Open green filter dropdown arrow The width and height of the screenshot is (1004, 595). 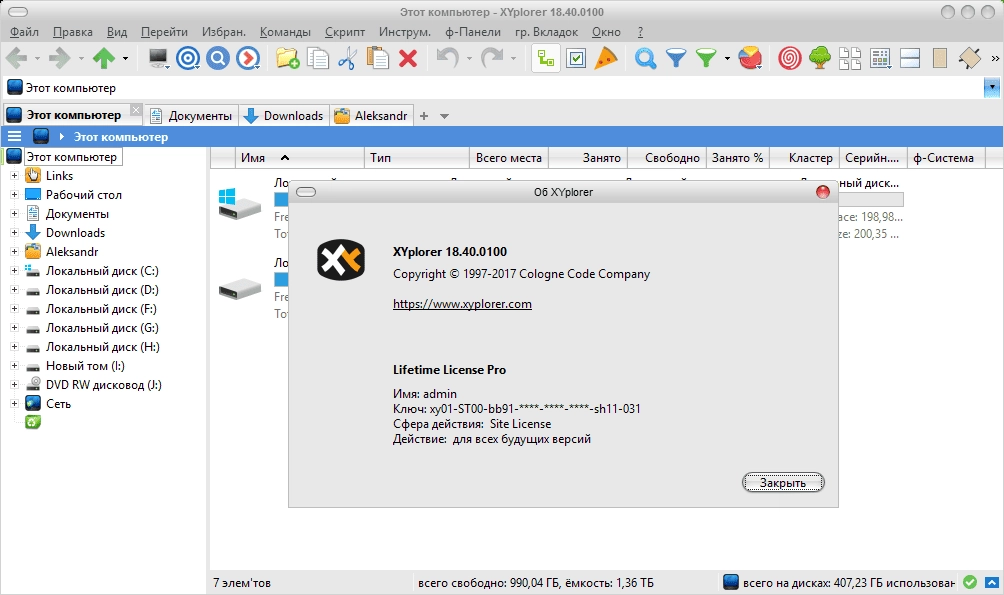point(727,58)
